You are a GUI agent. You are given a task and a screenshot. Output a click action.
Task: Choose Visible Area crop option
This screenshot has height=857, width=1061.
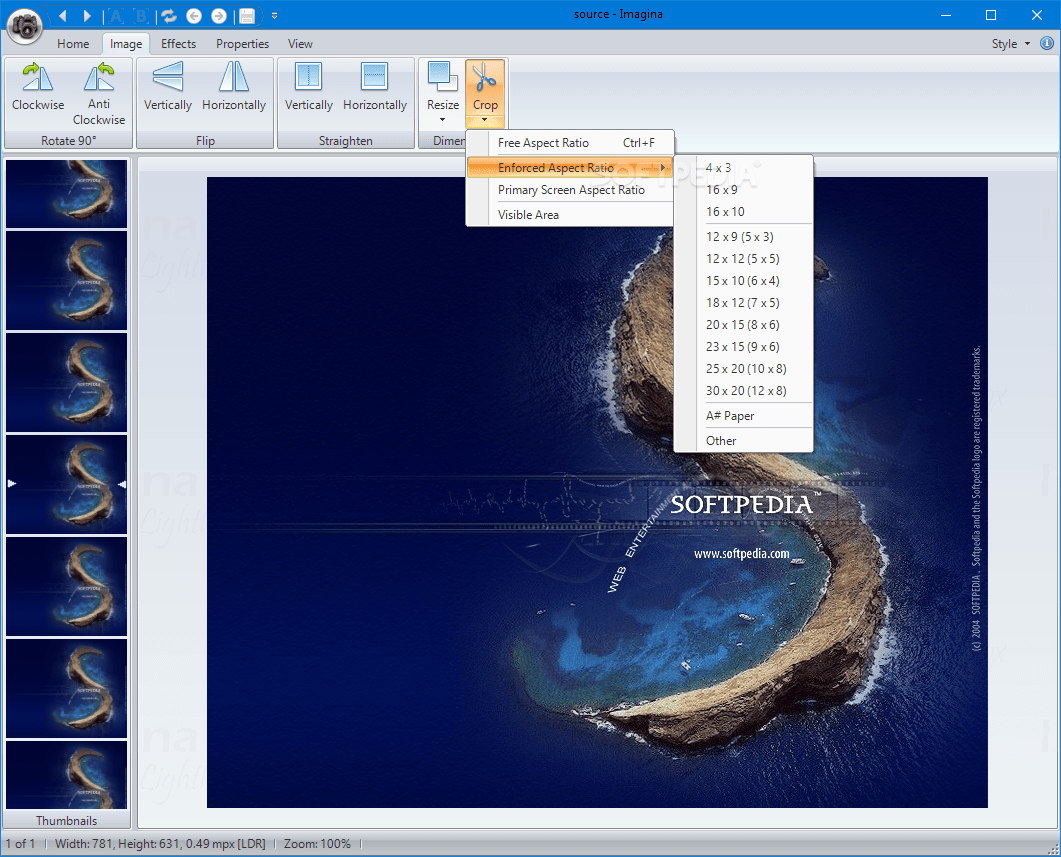570,214
